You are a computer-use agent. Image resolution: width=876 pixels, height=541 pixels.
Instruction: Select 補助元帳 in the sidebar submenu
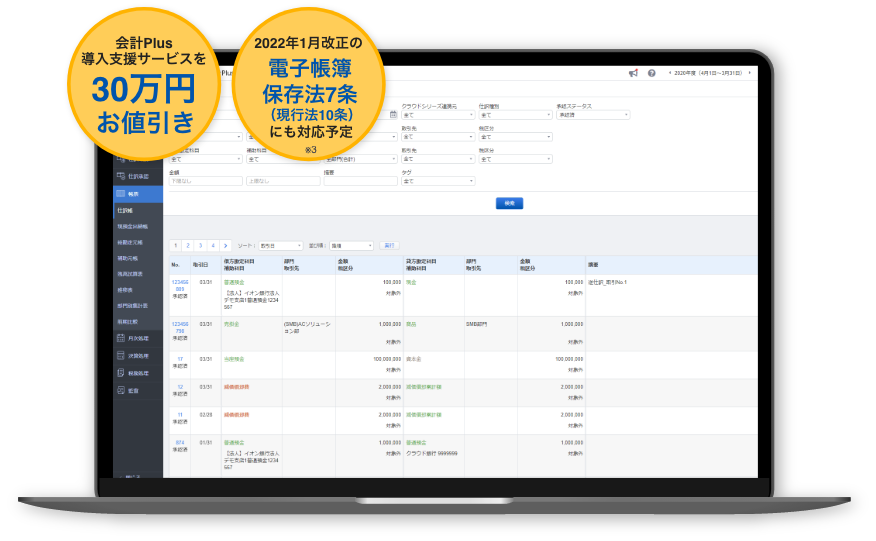[127, 258]
